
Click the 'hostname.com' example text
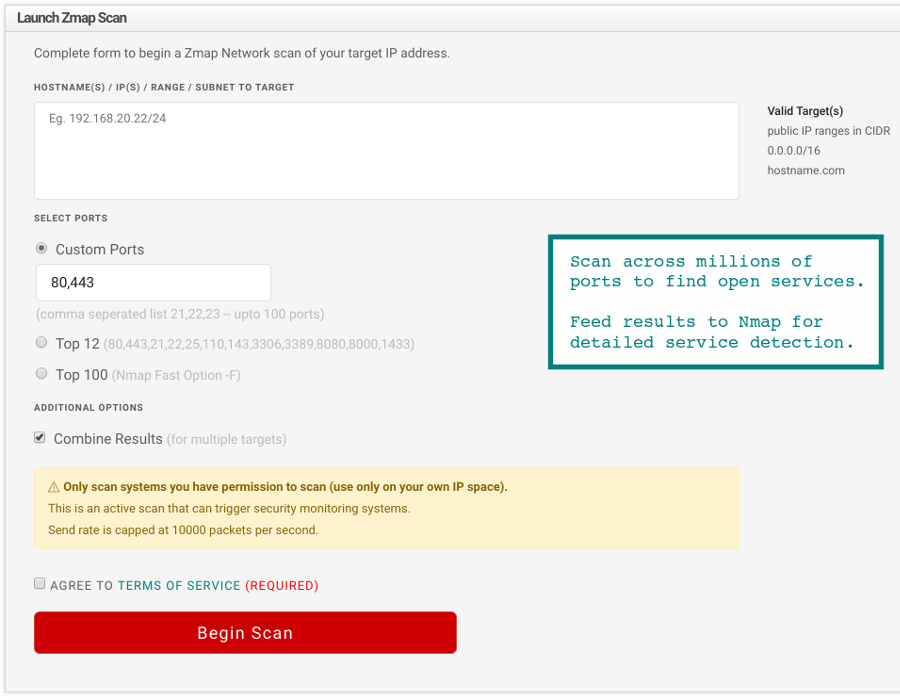(x=806, y=170)
